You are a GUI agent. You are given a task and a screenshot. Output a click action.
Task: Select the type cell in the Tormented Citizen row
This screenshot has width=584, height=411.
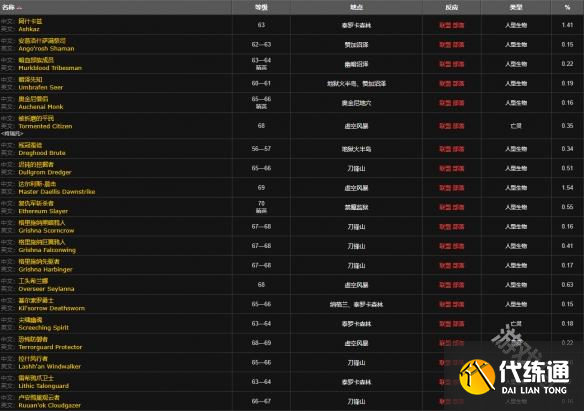(x=516, y=126)
